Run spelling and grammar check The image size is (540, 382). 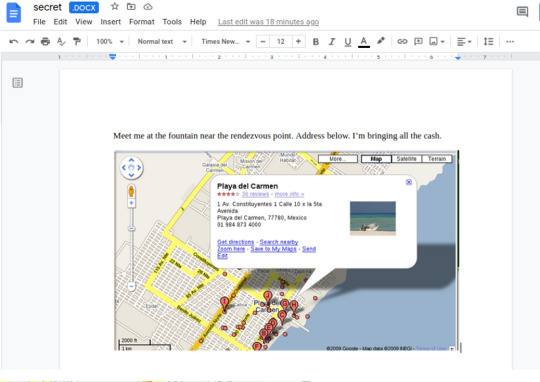(61, 42)
